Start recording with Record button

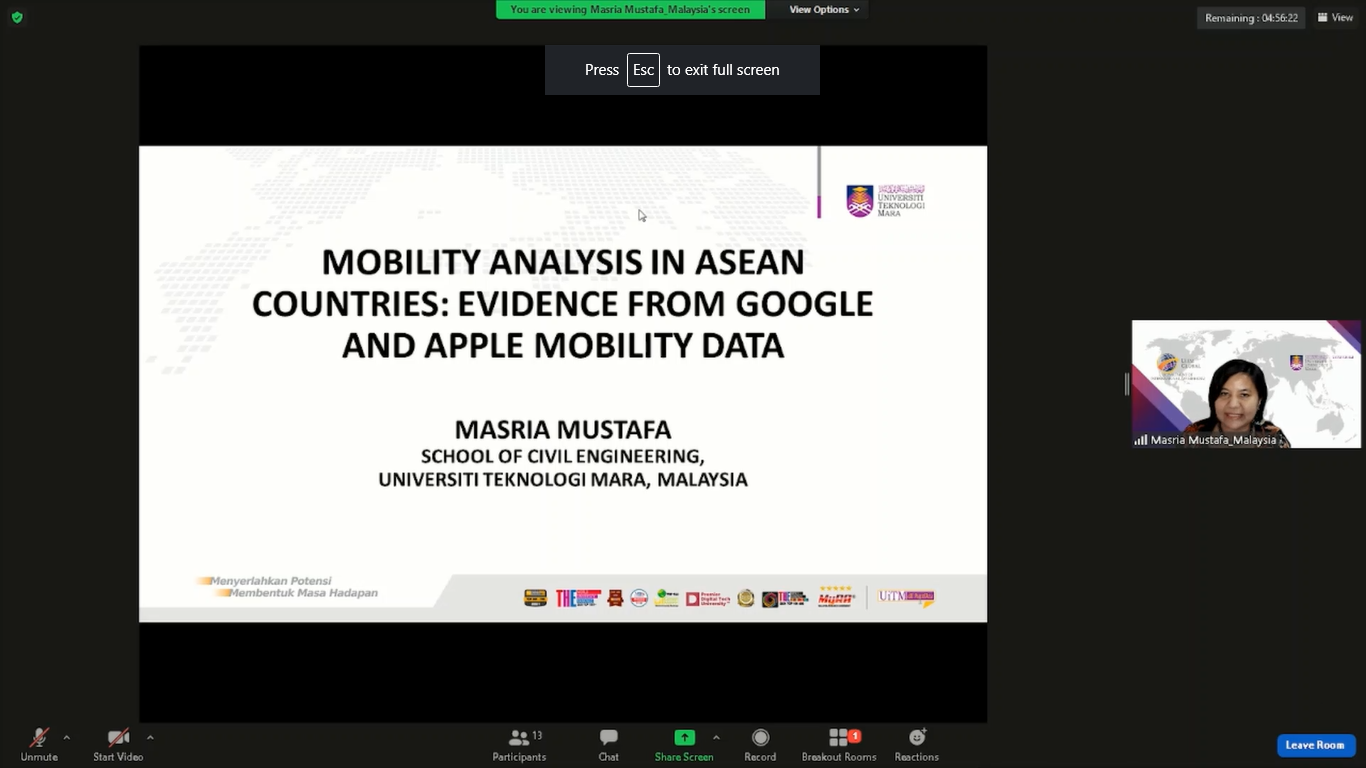[760, 745]
